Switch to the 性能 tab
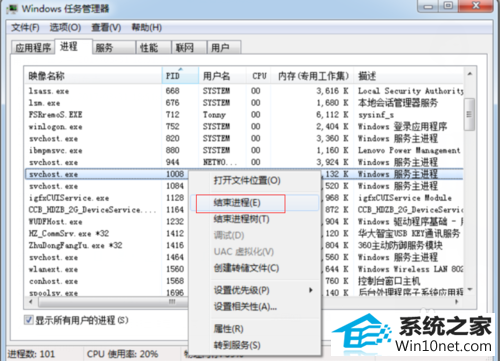Screen dimensions: 500x361 pyautogui.click(x=154, y=48)
